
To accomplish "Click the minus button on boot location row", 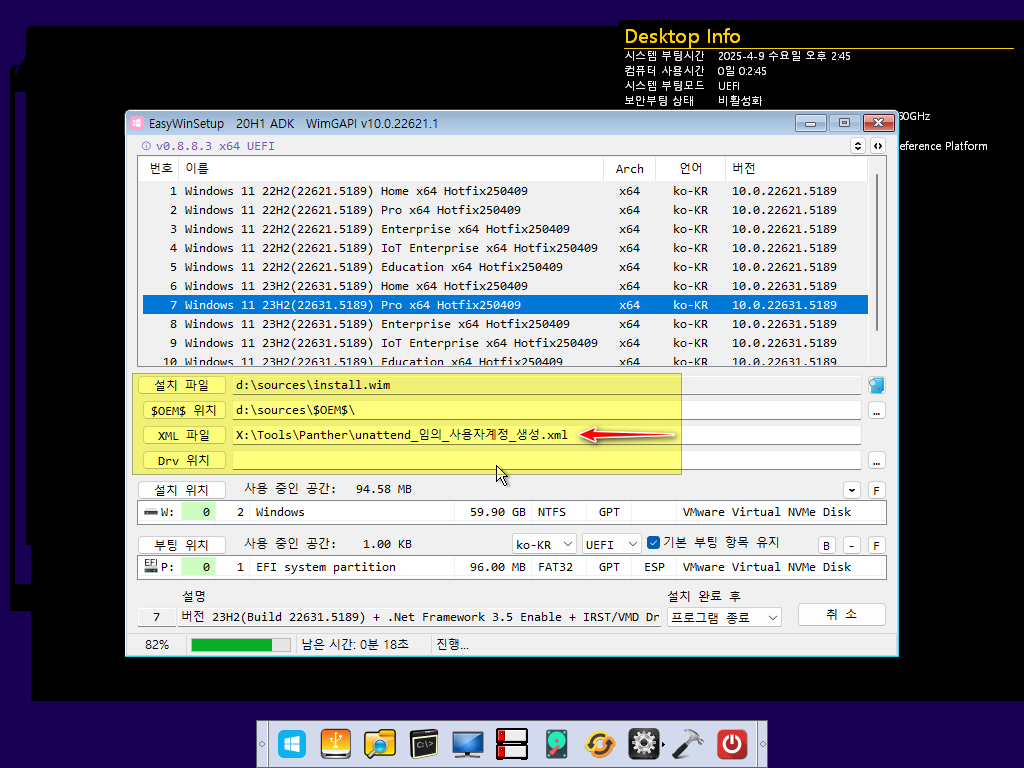I will tap(852, 545).
